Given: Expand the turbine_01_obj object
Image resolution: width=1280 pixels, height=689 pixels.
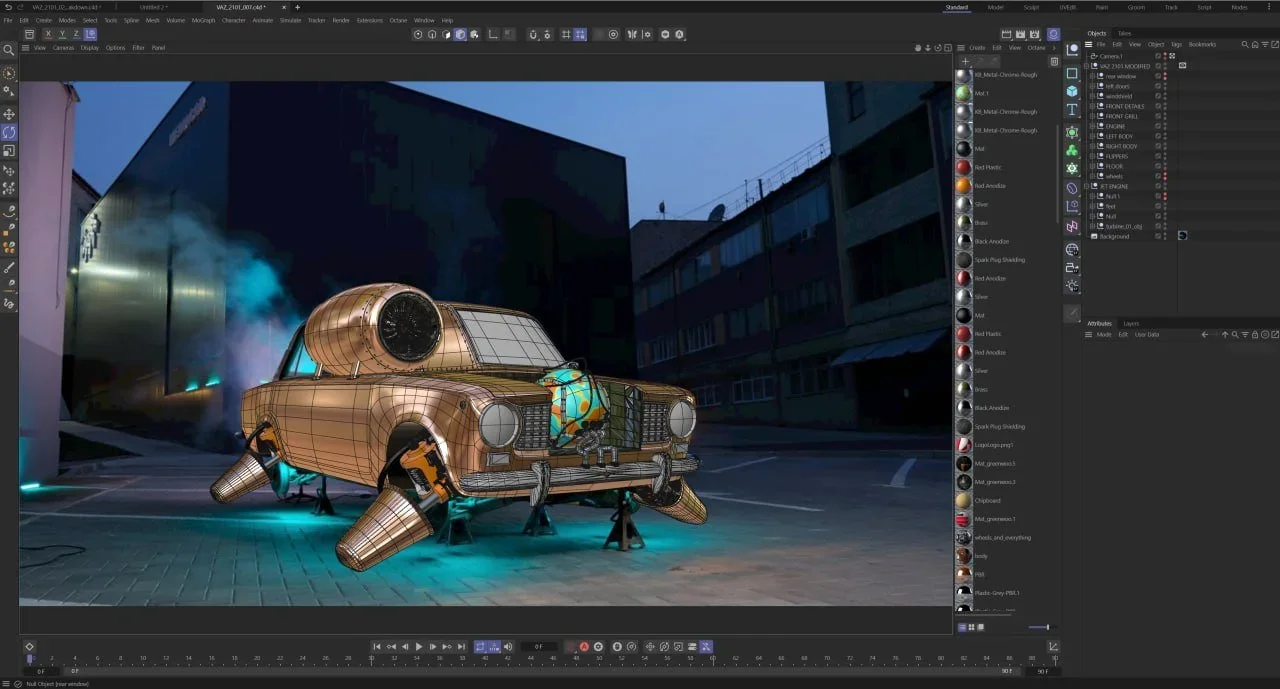Looking at the screenshot, I should click(x=1092, y=226).
